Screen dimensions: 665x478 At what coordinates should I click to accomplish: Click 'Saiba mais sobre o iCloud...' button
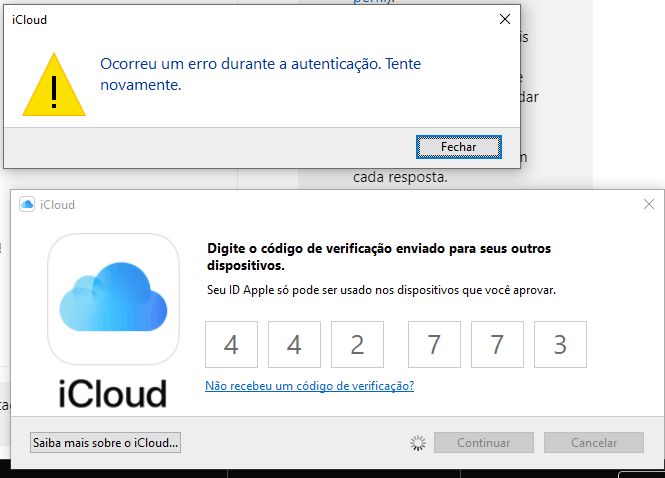(x=105, y=443)
